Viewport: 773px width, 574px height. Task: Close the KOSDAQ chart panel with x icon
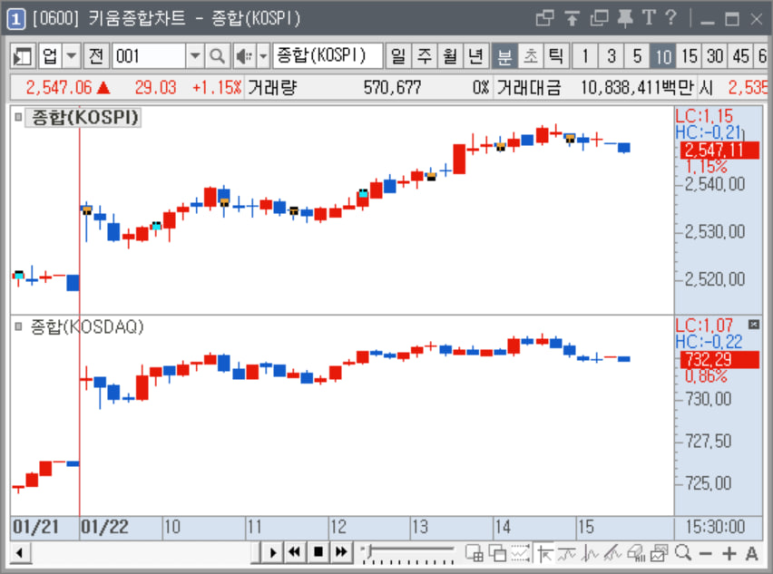753,324
